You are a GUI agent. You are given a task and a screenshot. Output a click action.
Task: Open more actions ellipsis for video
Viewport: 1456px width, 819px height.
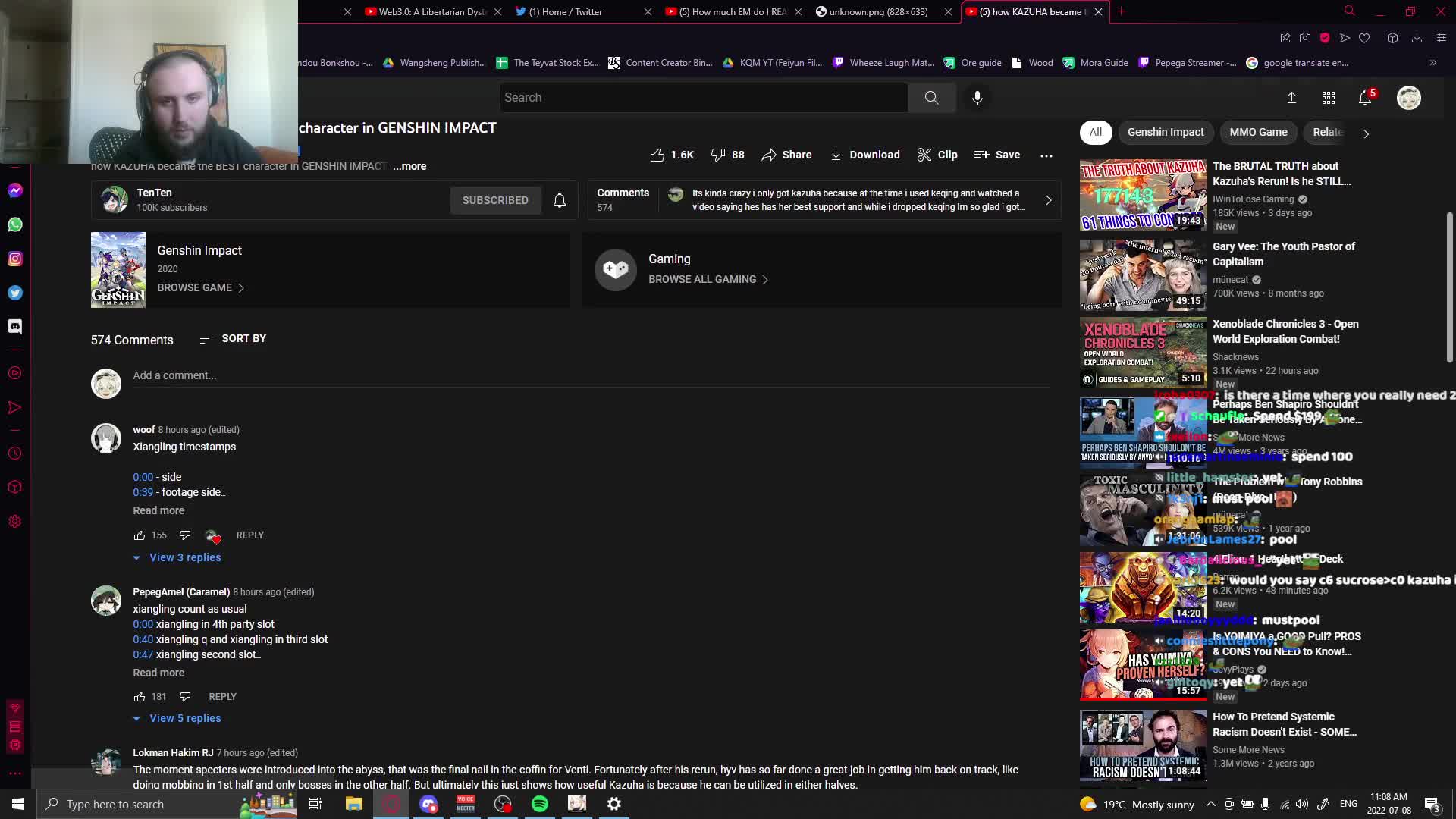point(1046,155)
